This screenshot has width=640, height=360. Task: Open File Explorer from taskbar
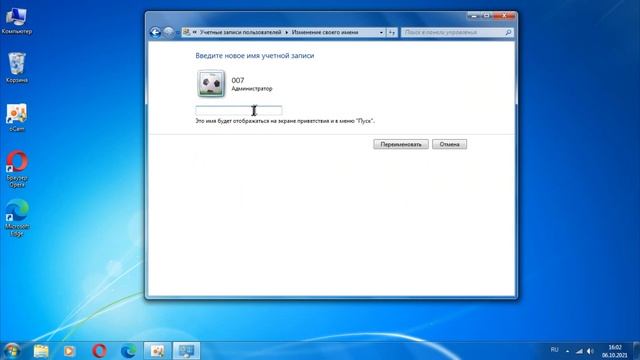41,351
